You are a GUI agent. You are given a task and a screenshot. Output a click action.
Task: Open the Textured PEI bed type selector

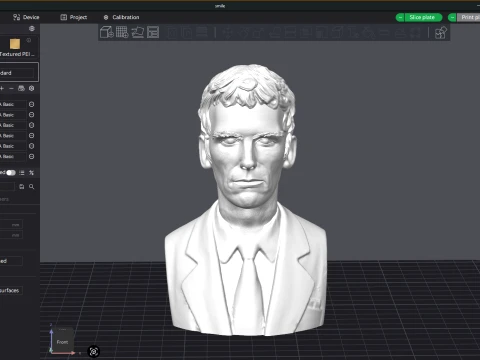(x=17, y=54)
